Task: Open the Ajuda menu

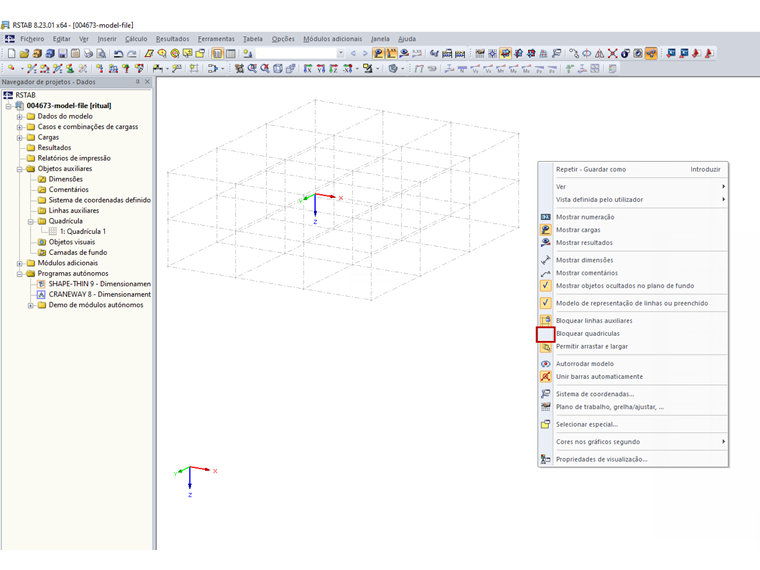Action: coord(407,39)
